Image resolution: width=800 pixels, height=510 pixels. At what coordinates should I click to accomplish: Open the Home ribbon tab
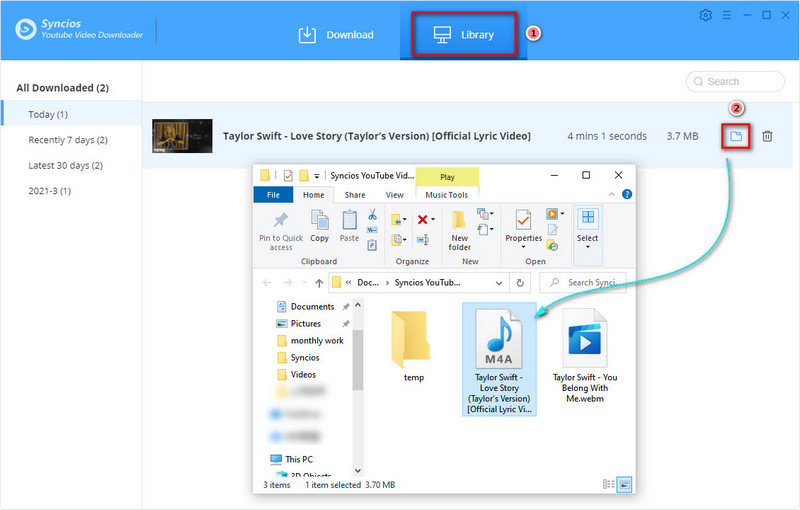pyautogui.click(x=313, y=195)
